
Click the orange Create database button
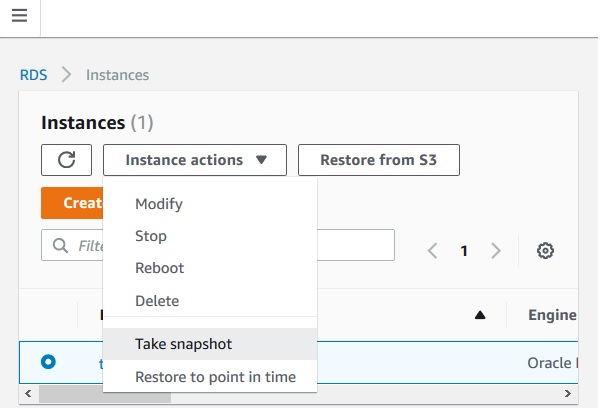(x=72, y=203)
